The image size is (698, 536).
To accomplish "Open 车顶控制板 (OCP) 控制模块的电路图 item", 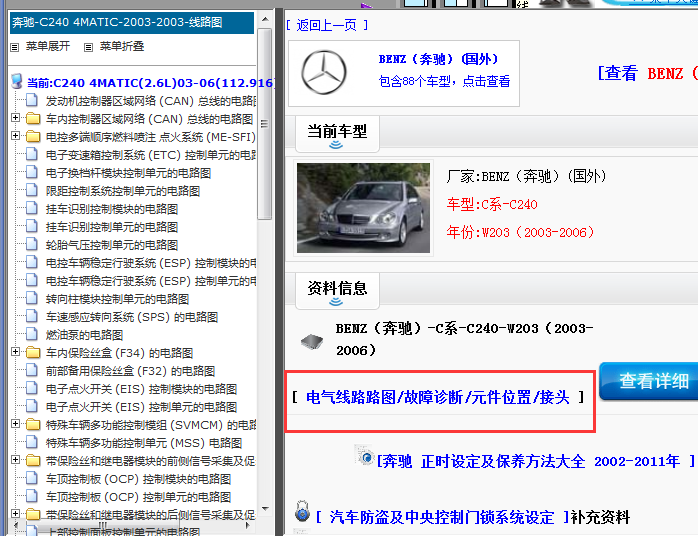I will point(138,479).
